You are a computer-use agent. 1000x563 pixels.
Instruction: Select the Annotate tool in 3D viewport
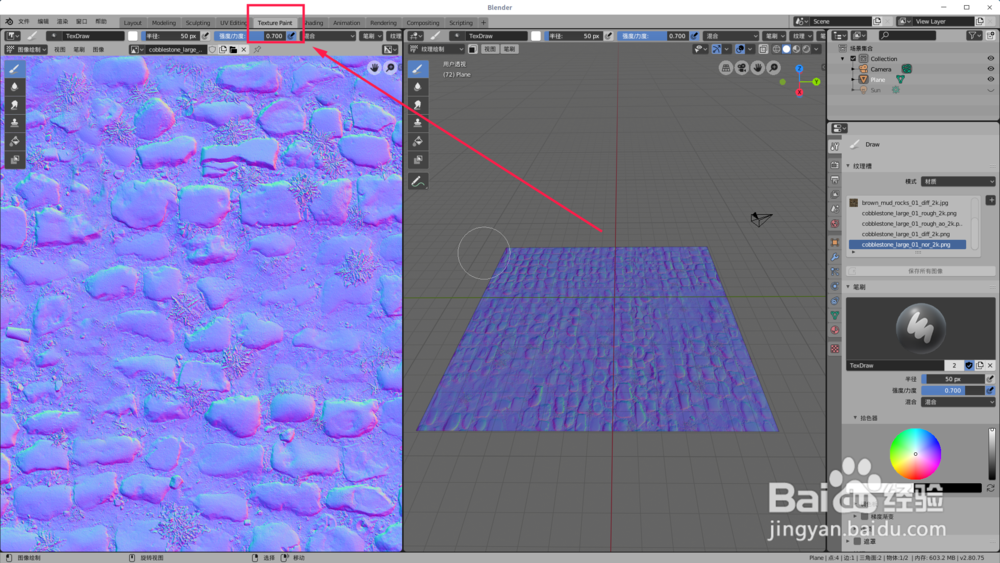[418, 182]
